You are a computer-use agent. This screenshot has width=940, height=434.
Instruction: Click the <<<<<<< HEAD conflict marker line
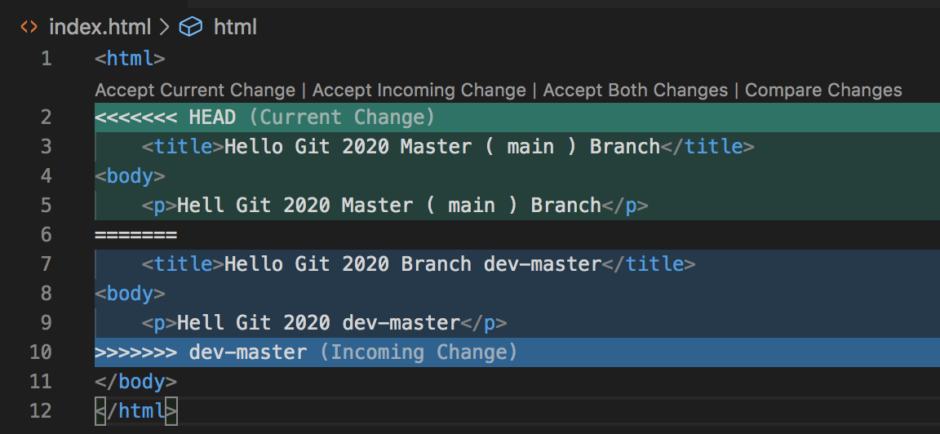(517, 117)
